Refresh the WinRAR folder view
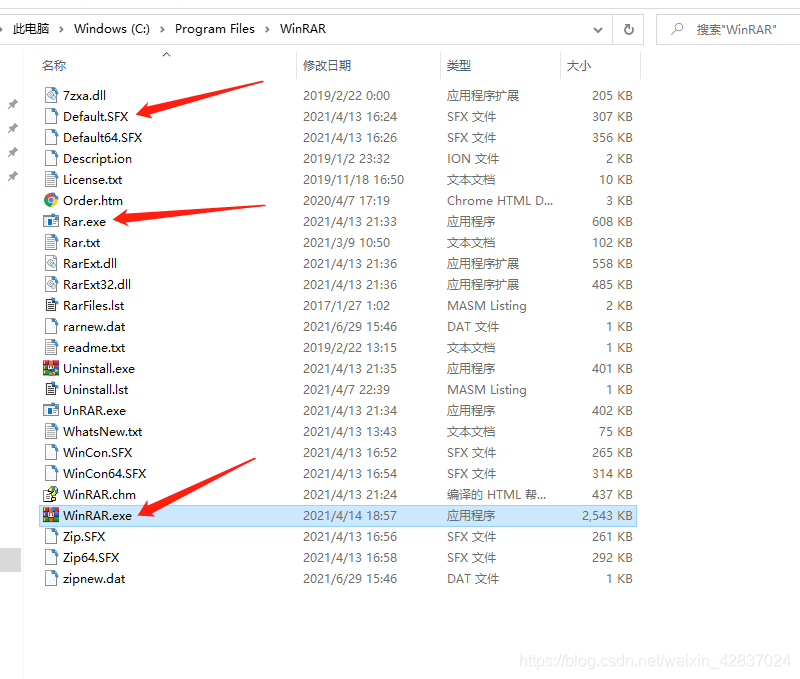 (x=629, y=30)
